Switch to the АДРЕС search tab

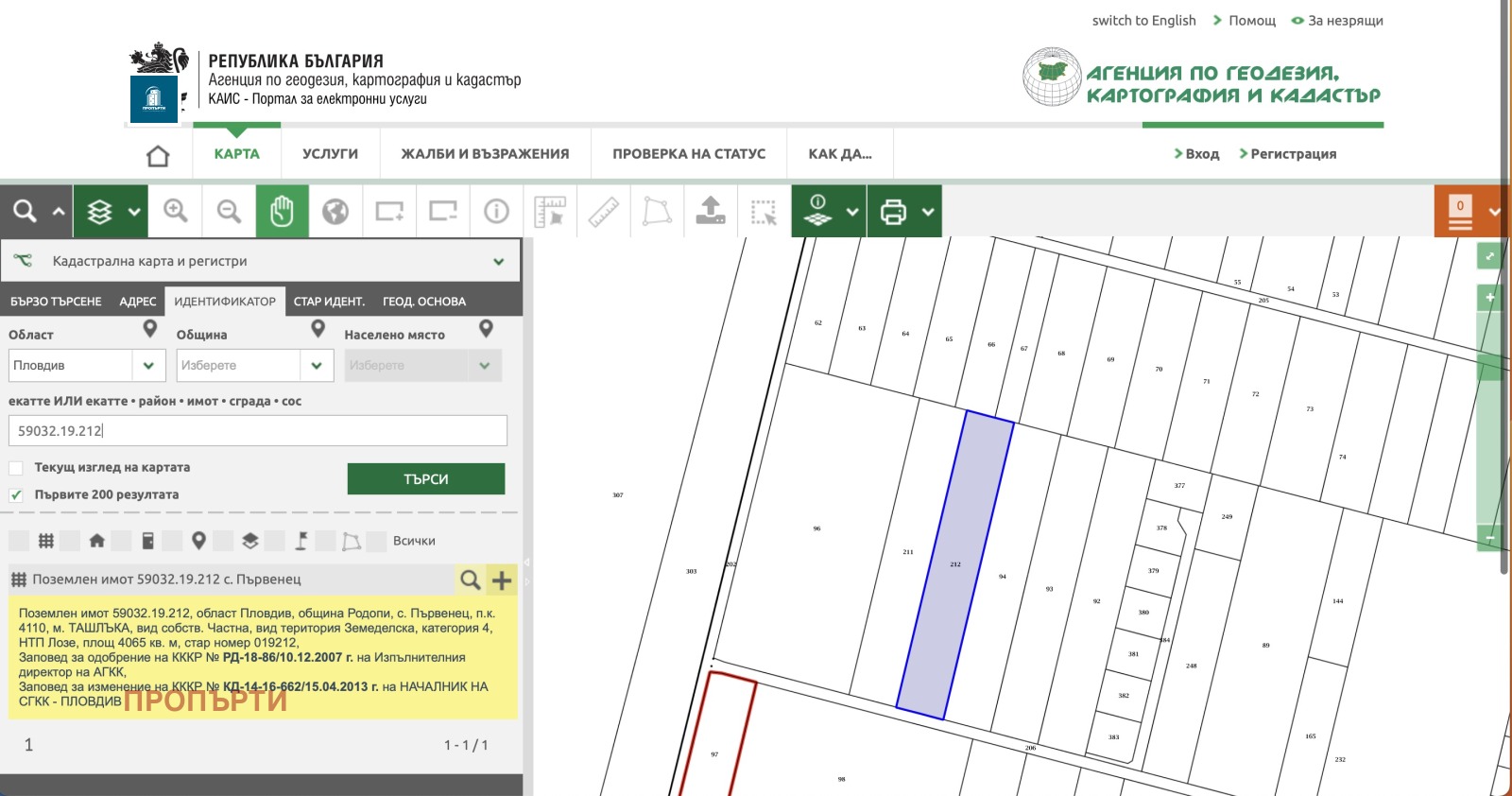138,302
